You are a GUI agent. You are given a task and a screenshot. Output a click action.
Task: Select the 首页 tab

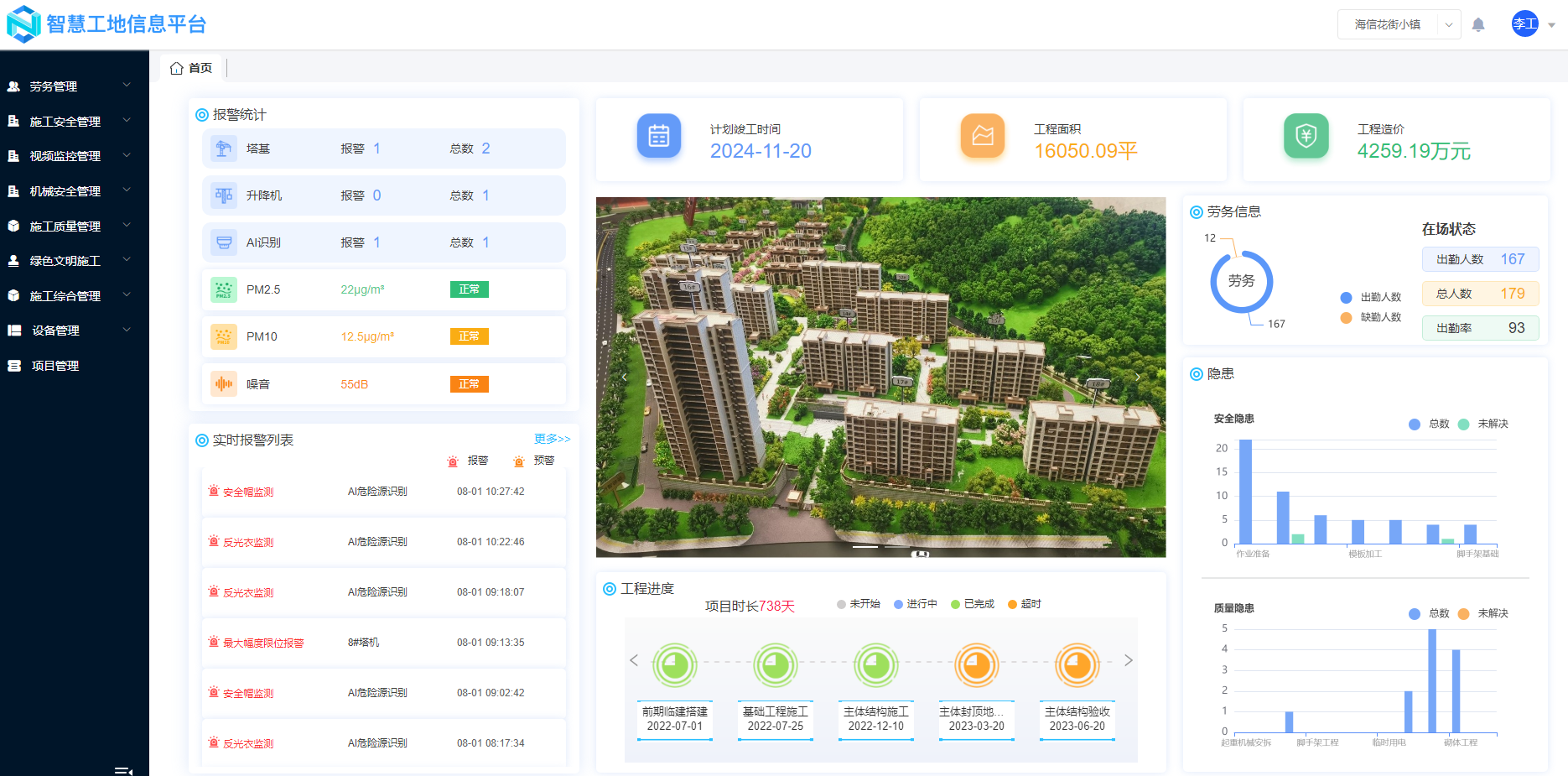click(191, 68)
